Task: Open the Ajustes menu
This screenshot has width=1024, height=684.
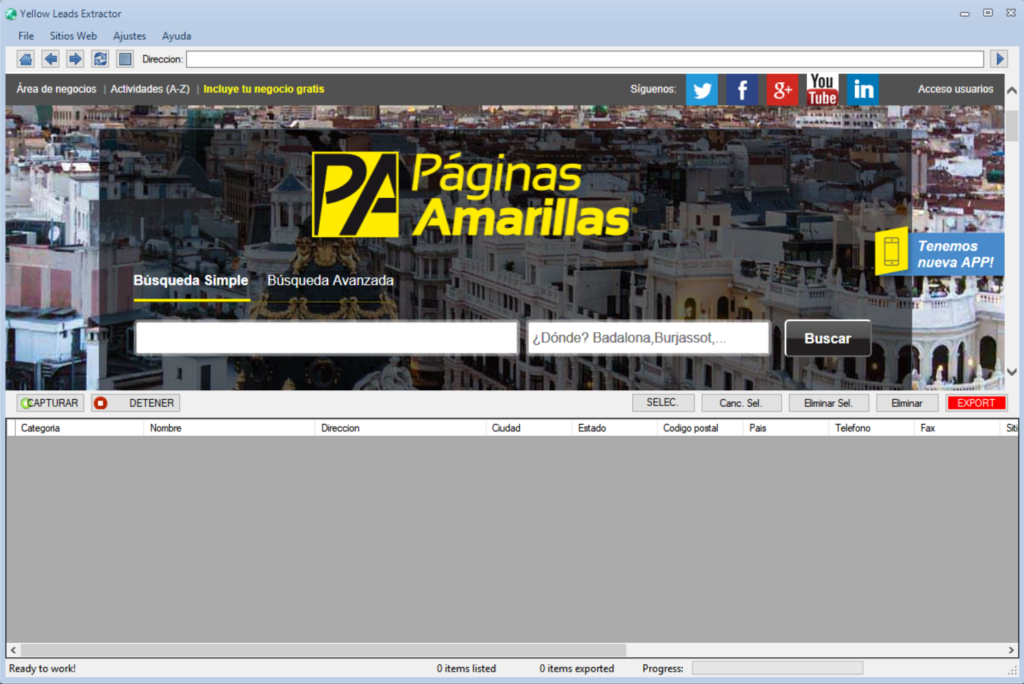Action: coord(129,36)
